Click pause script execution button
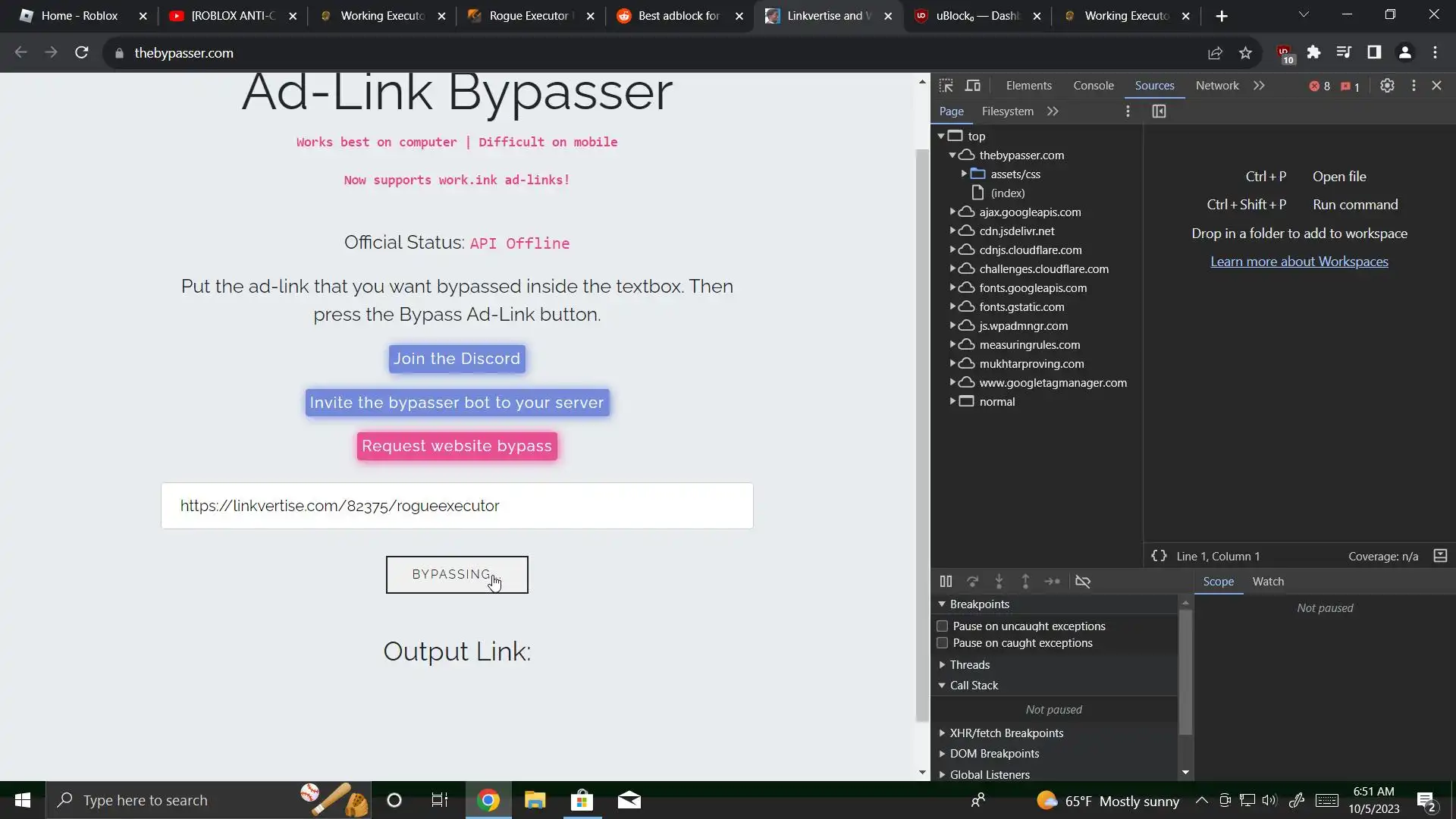Viewport: 1456px width, 819px height. (x=946, y=582)
